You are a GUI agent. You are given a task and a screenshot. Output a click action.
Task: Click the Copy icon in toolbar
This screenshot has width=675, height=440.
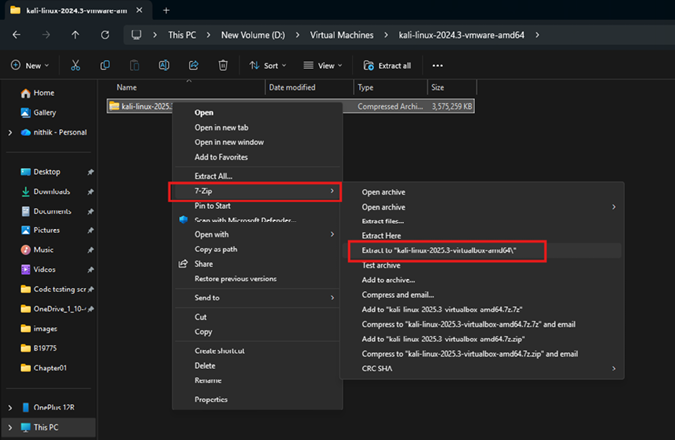click(105, 65)
